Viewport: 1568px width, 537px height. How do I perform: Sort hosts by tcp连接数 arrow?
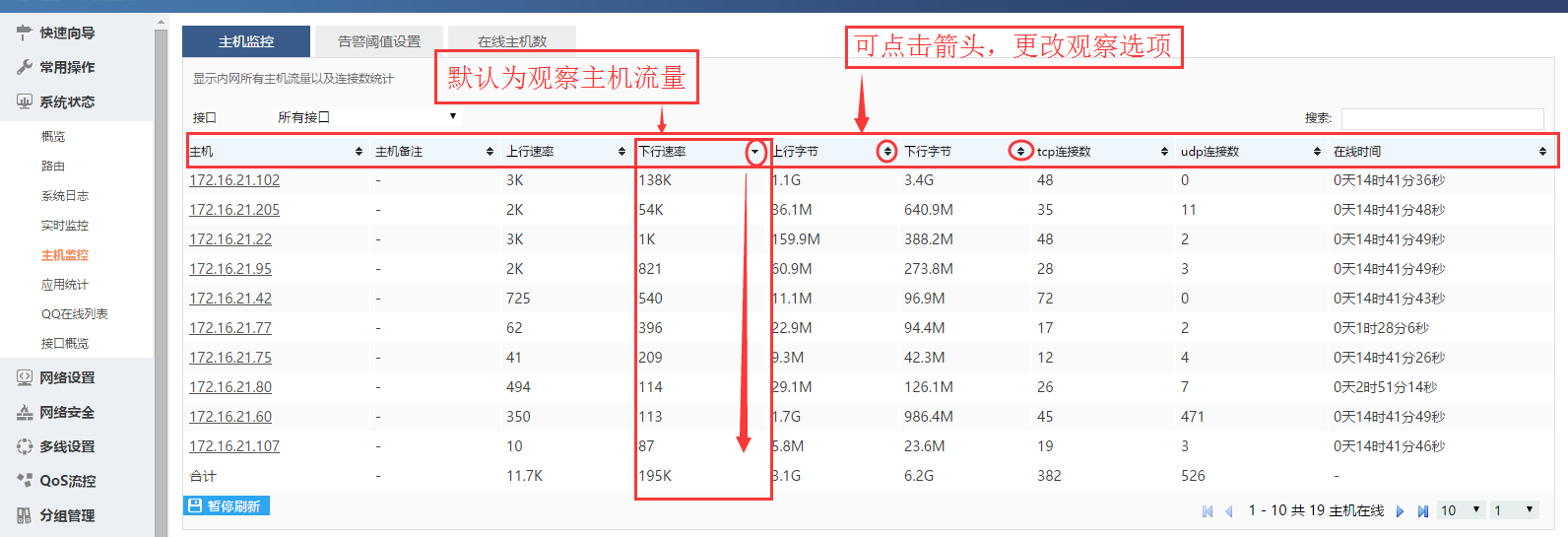1164,152
